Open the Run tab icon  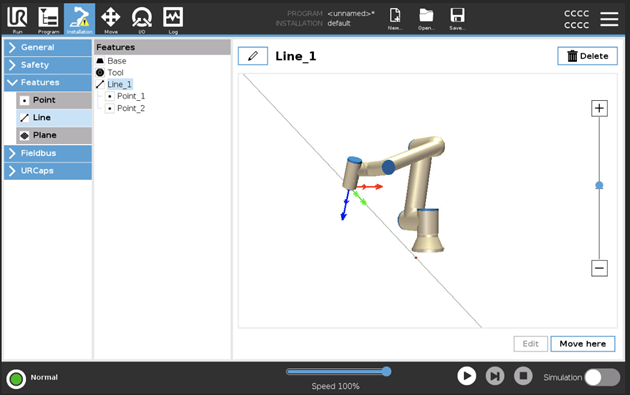[x=17, y=19]
